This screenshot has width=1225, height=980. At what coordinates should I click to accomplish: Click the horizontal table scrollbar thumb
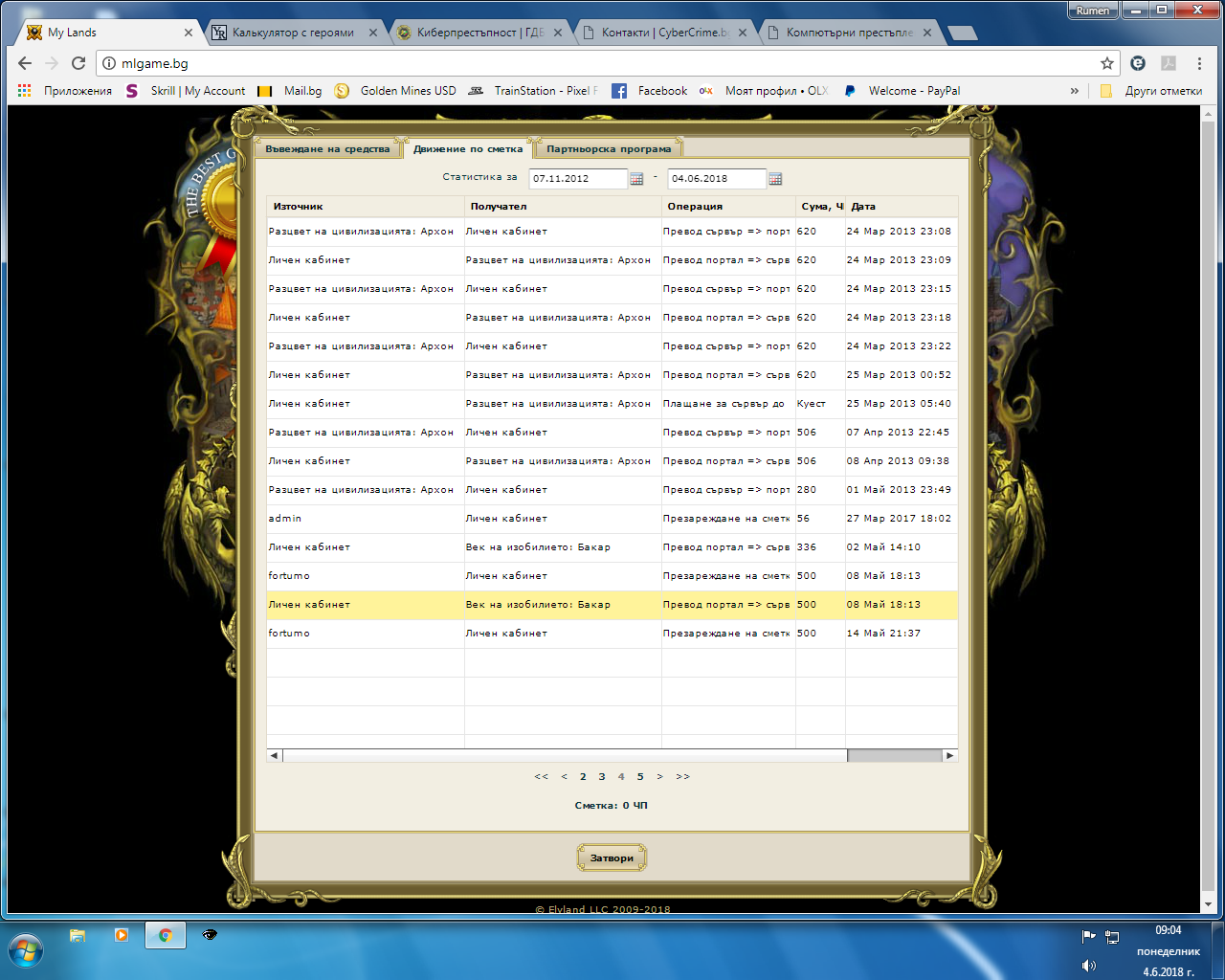(x=565, y=755)
